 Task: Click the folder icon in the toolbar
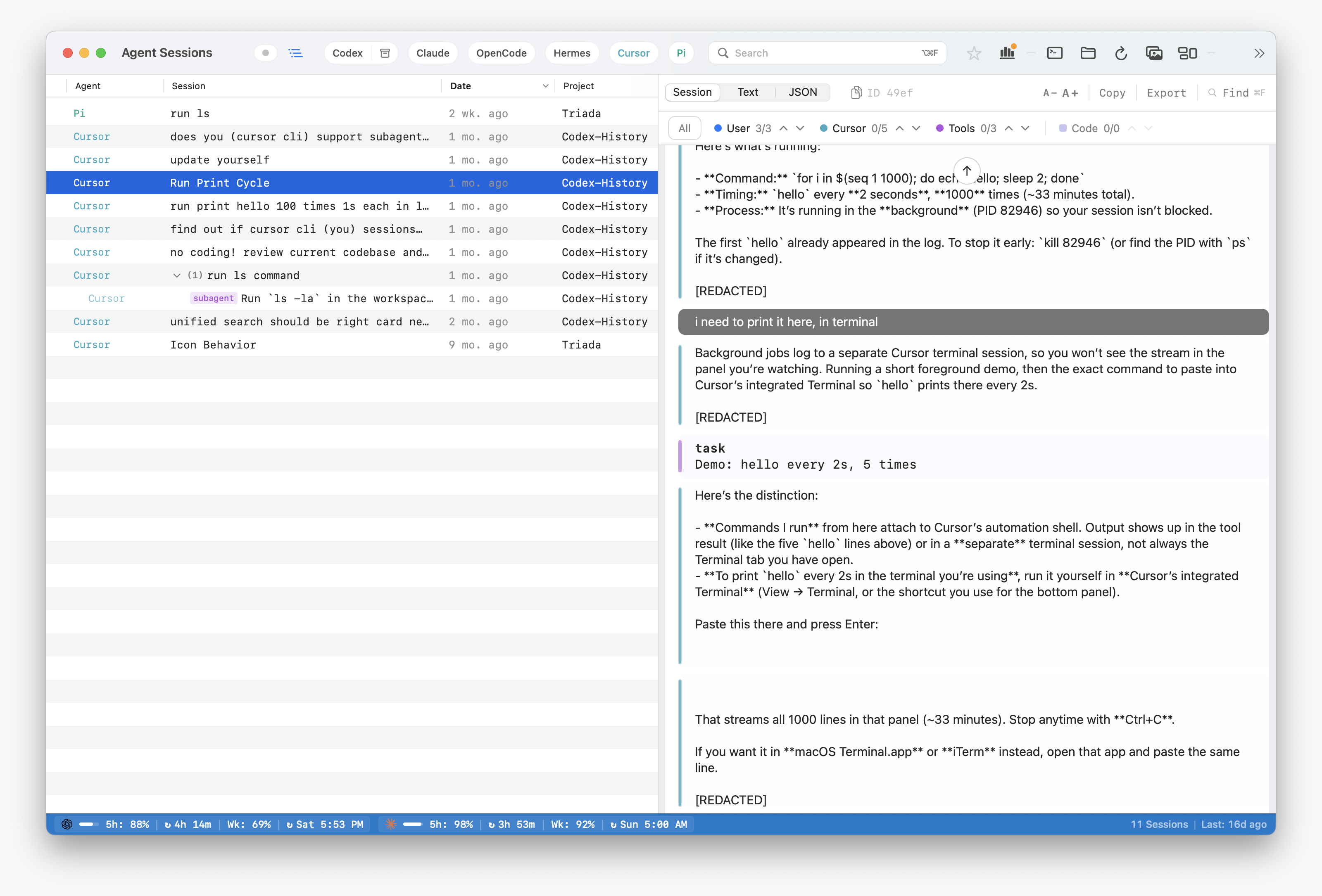1088,53
